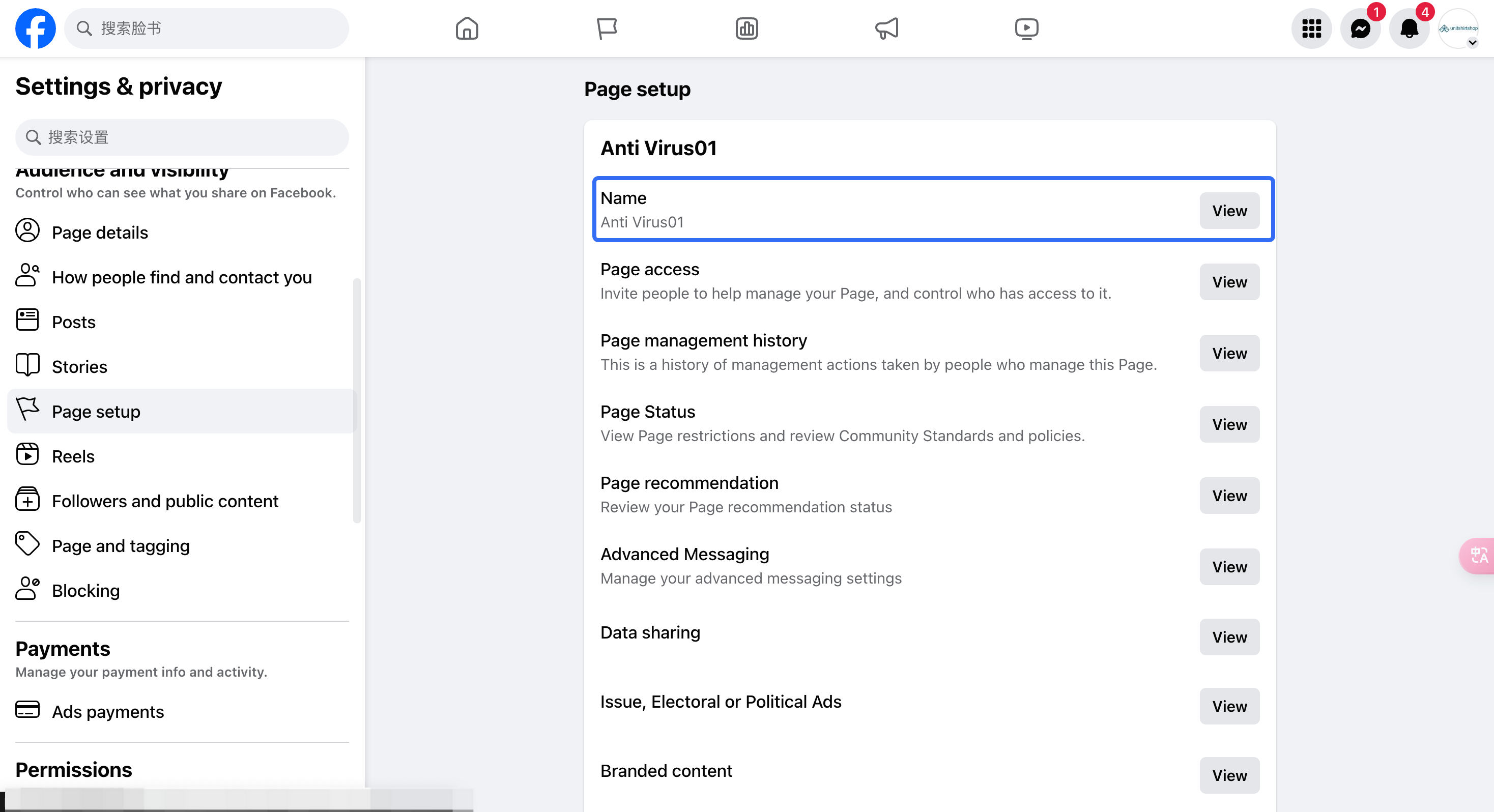The width and height of the screenshot is (1494, 812).
Task: Go to Reels settings
Action: pos(182,456)
